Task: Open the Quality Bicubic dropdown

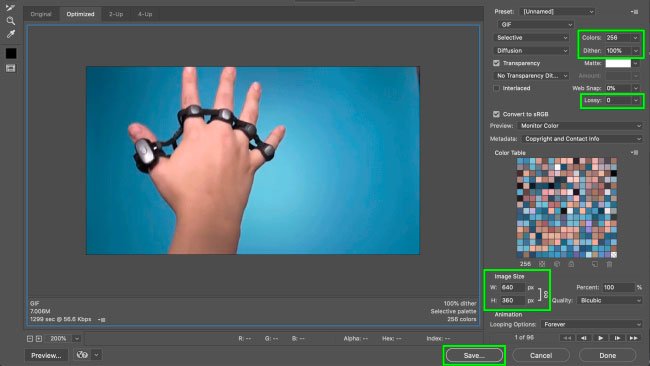Action: 609,300
